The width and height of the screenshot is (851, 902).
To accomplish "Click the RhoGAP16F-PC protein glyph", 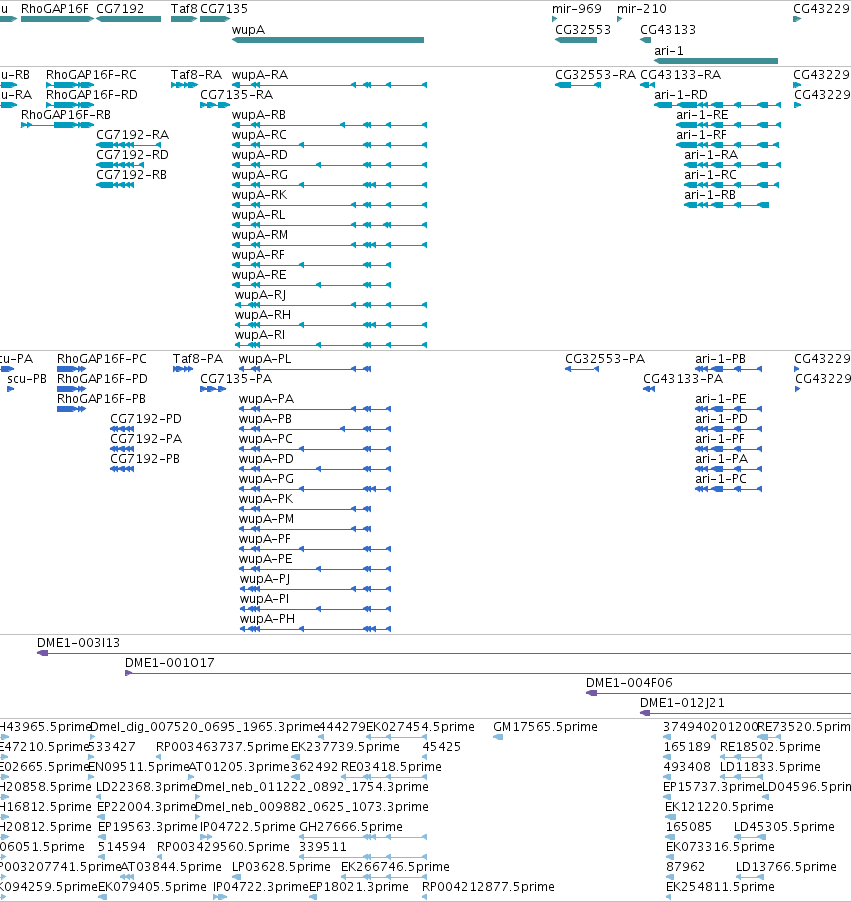I will click(71, 369).
